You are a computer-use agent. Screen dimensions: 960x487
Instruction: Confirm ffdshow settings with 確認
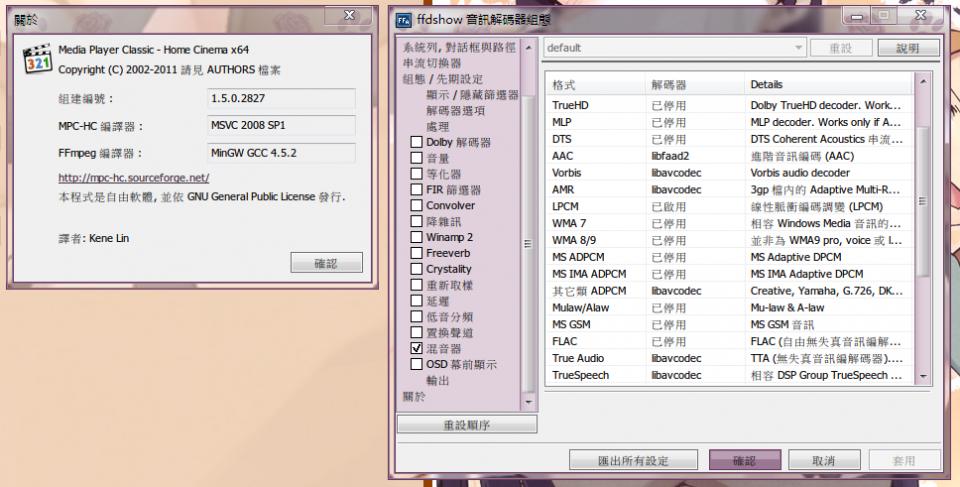click(744, 460)
